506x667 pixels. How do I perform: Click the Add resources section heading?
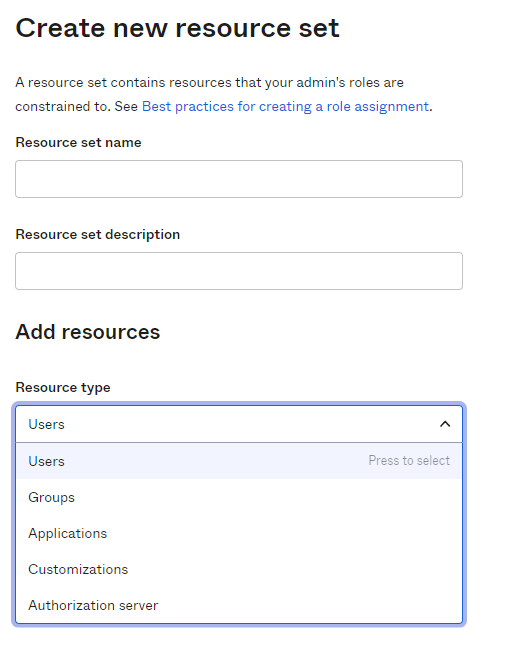point(88,332)
